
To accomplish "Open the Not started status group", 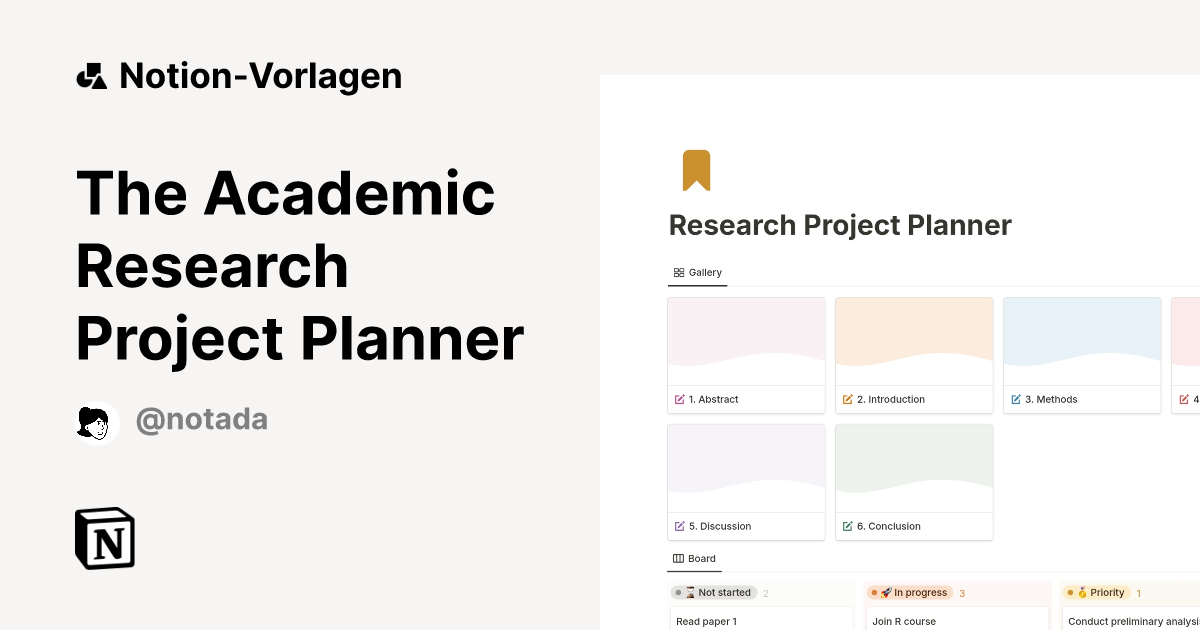I will tap(714, 592).
